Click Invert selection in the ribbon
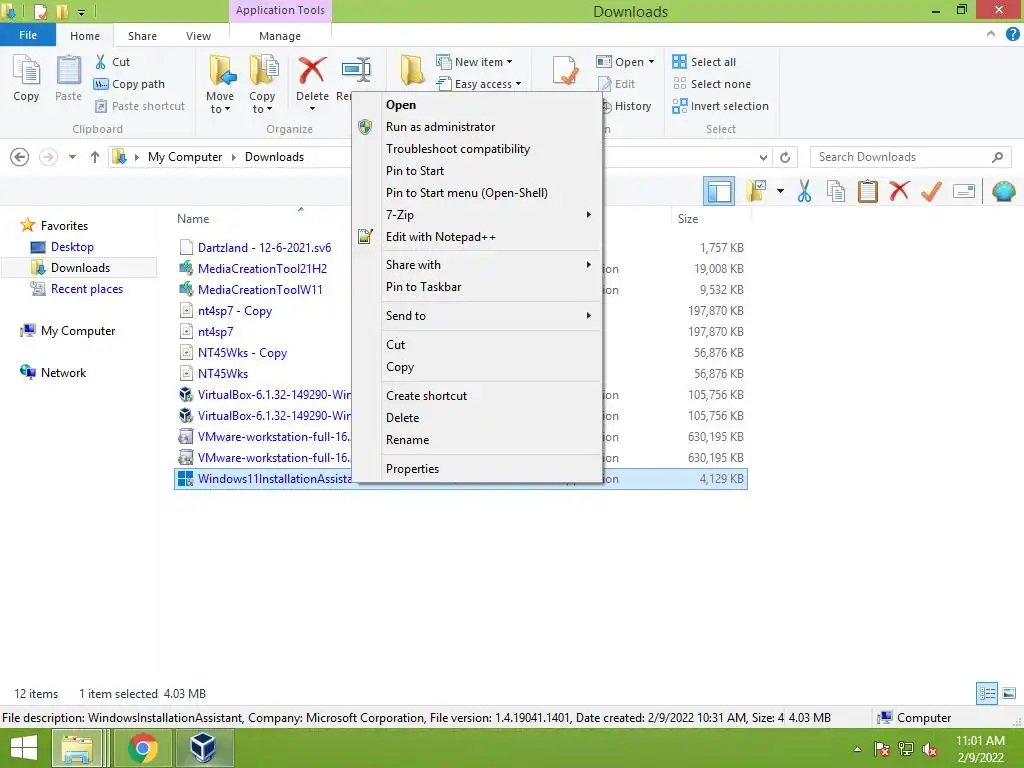 pos(720,106)
